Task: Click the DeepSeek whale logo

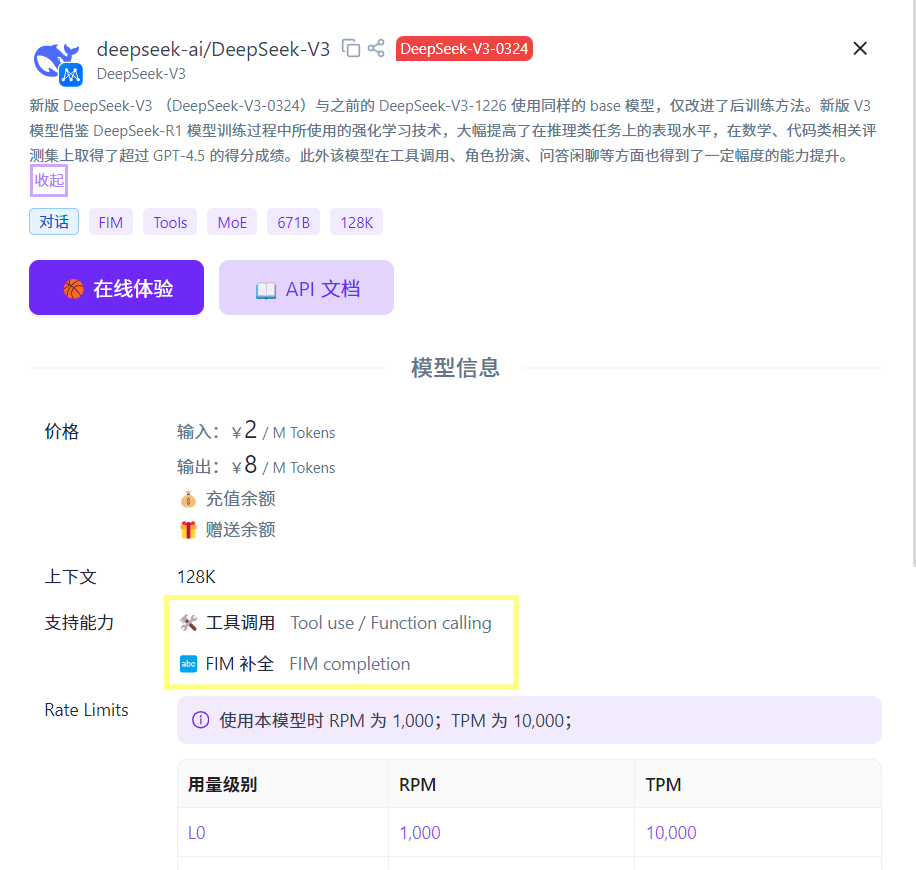Action: [57, 63]
